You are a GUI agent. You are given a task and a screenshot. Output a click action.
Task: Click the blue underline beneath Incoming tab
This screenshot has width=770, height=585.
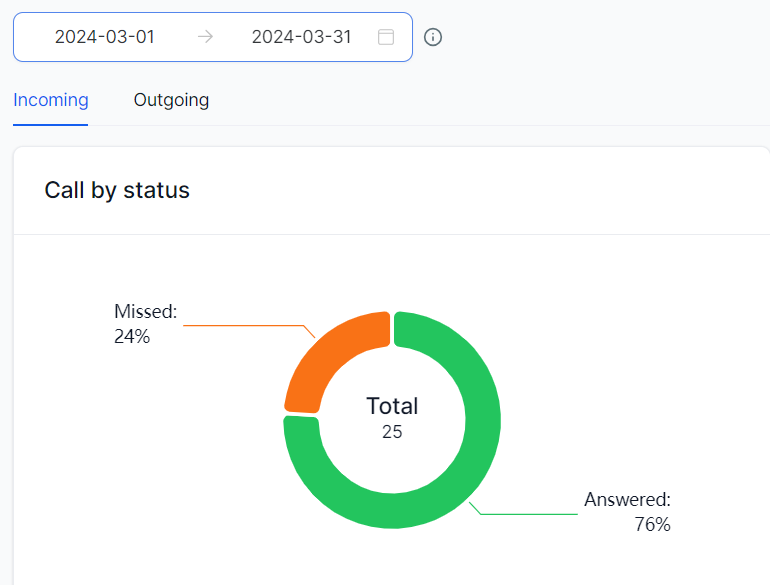coord(51,125)
